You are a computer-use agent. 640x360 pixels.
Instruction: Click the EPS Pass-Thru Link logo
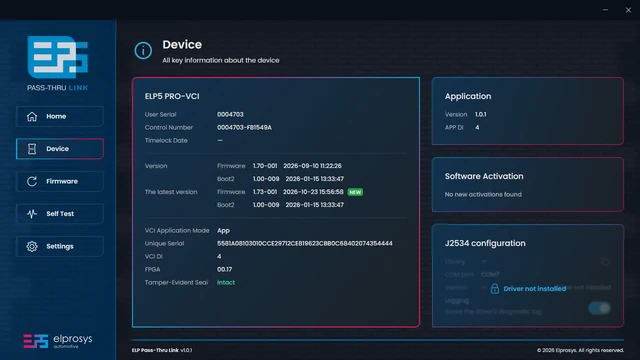click(58, 63)
